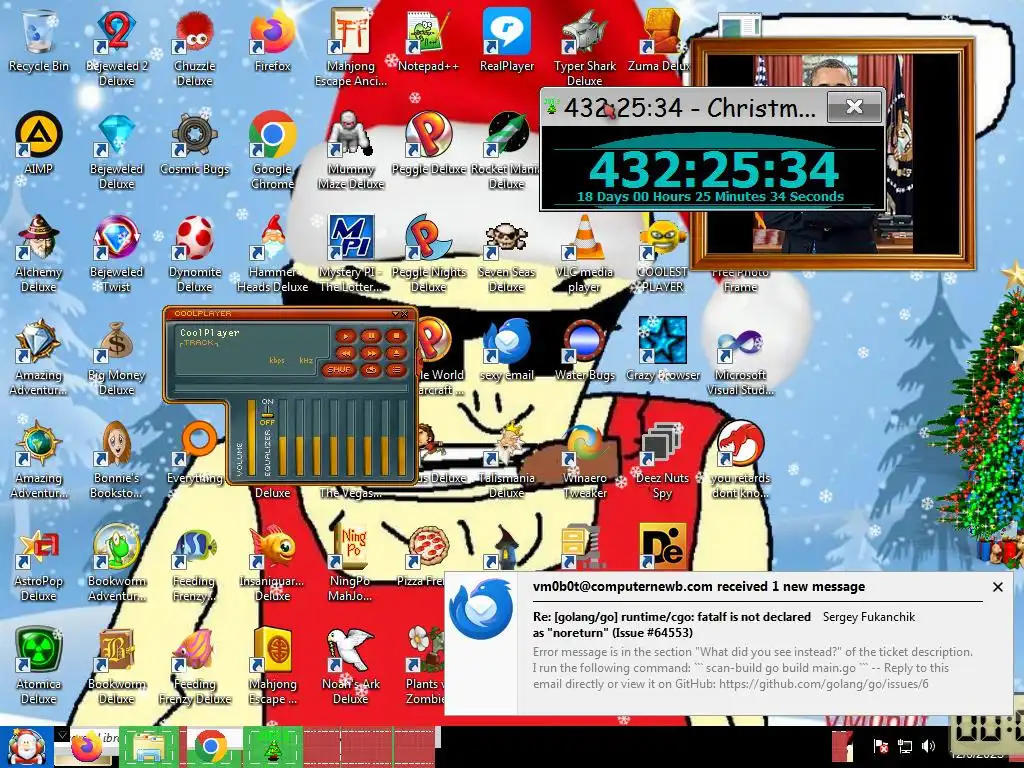Screen dimensions: 1024x768
Task: Open Noah's Ark Deluxe desktop icon
Action: [x=350, y=665]
